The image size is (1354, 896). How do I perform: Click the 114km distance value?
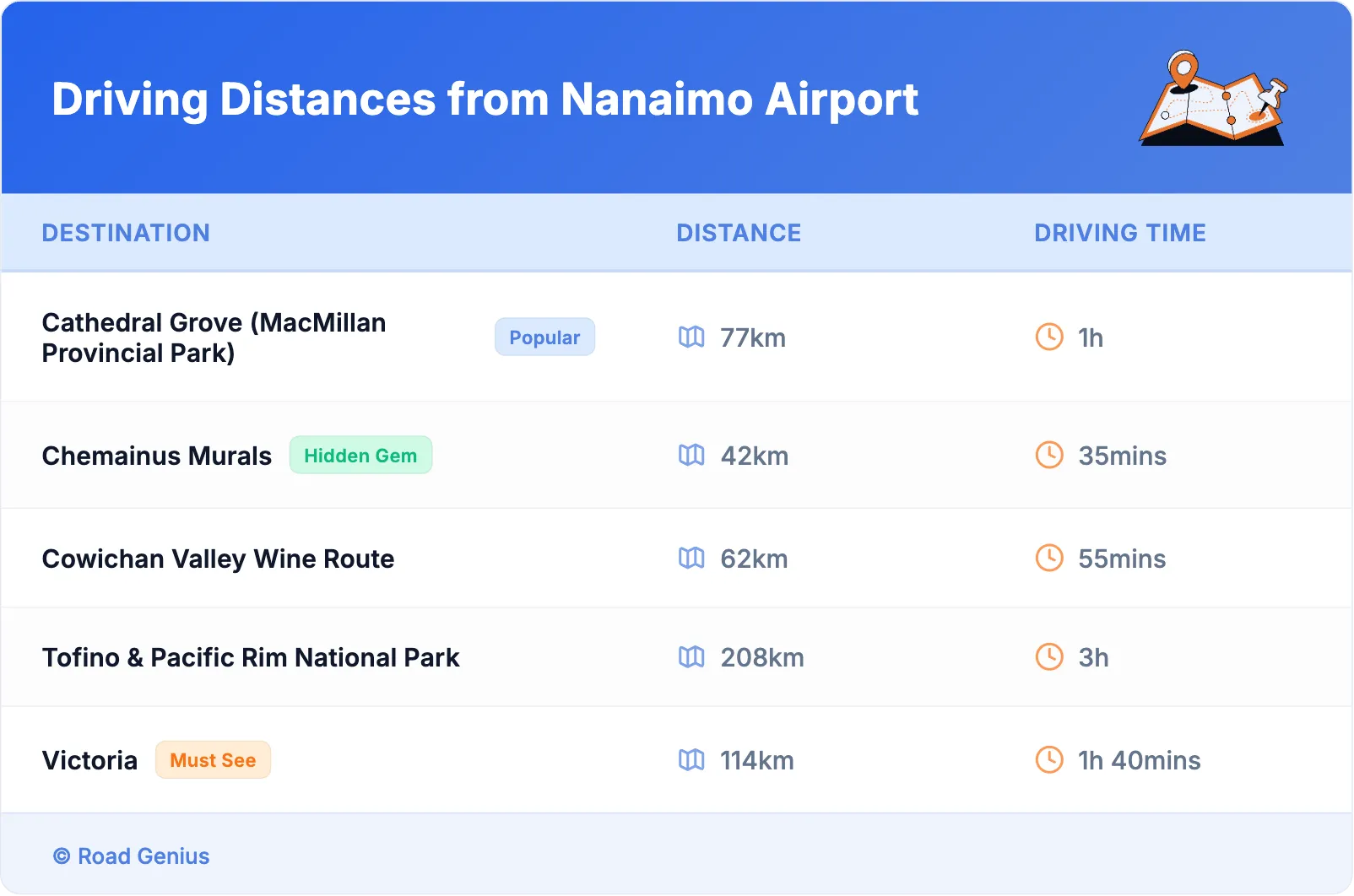[x=757, y=760]
